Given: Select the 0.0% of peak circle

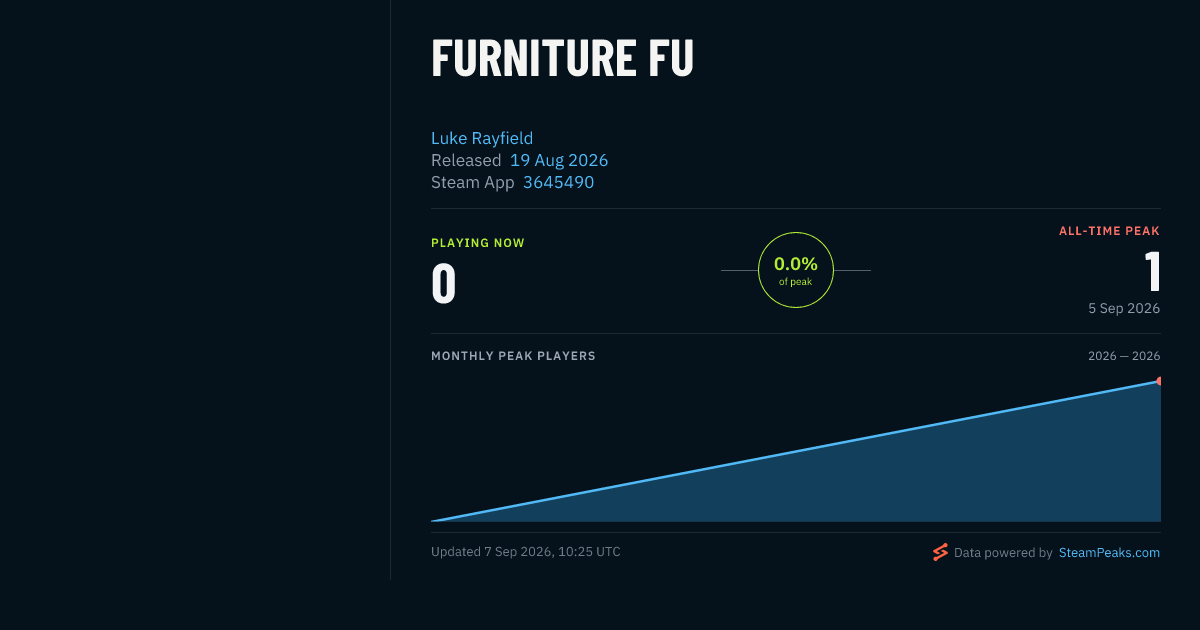Looking at the screenshot, I should [x=796, y=270].
